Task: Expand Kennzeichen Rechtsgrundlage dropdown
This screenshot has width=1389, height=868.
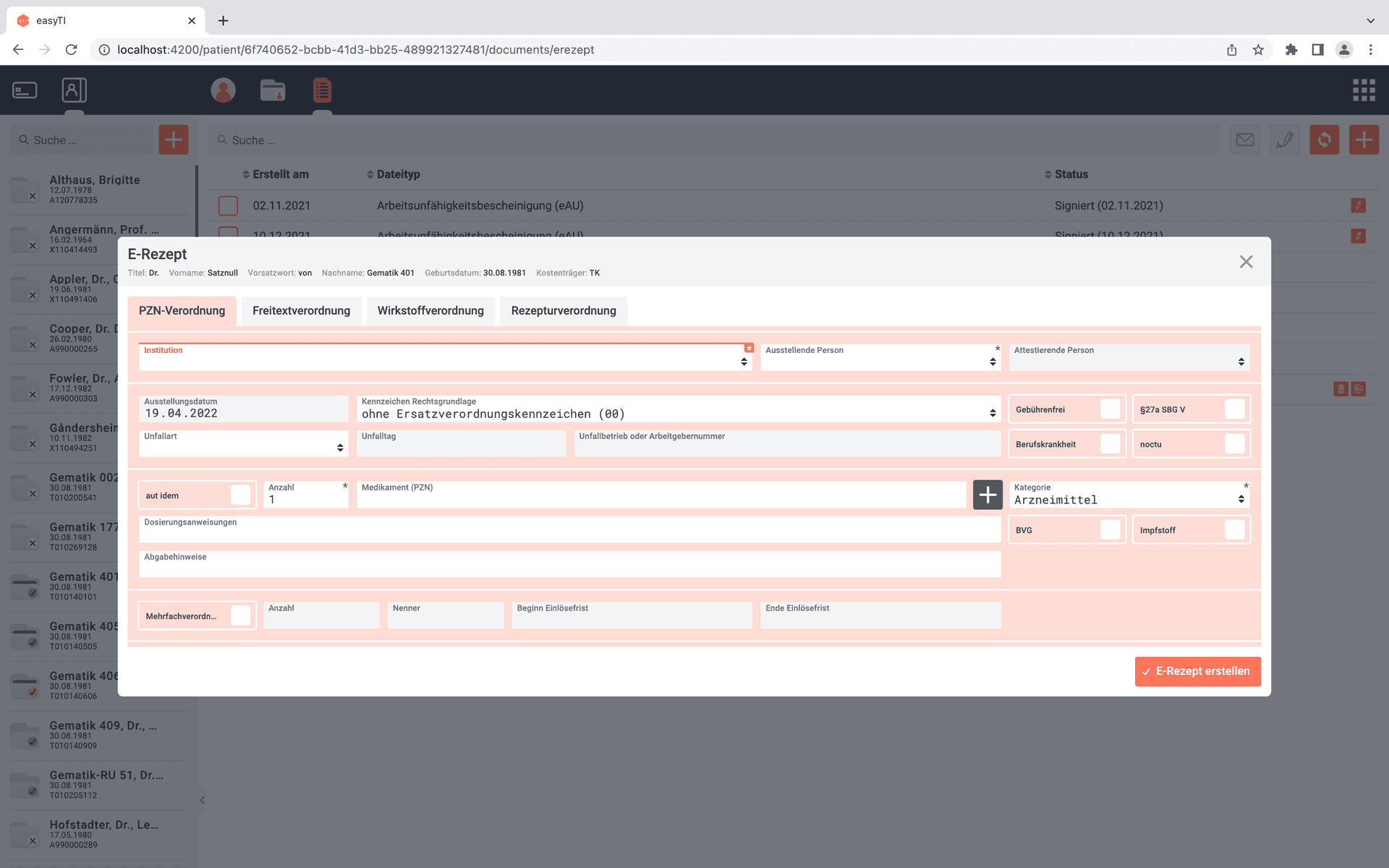Action: (678, 414)
